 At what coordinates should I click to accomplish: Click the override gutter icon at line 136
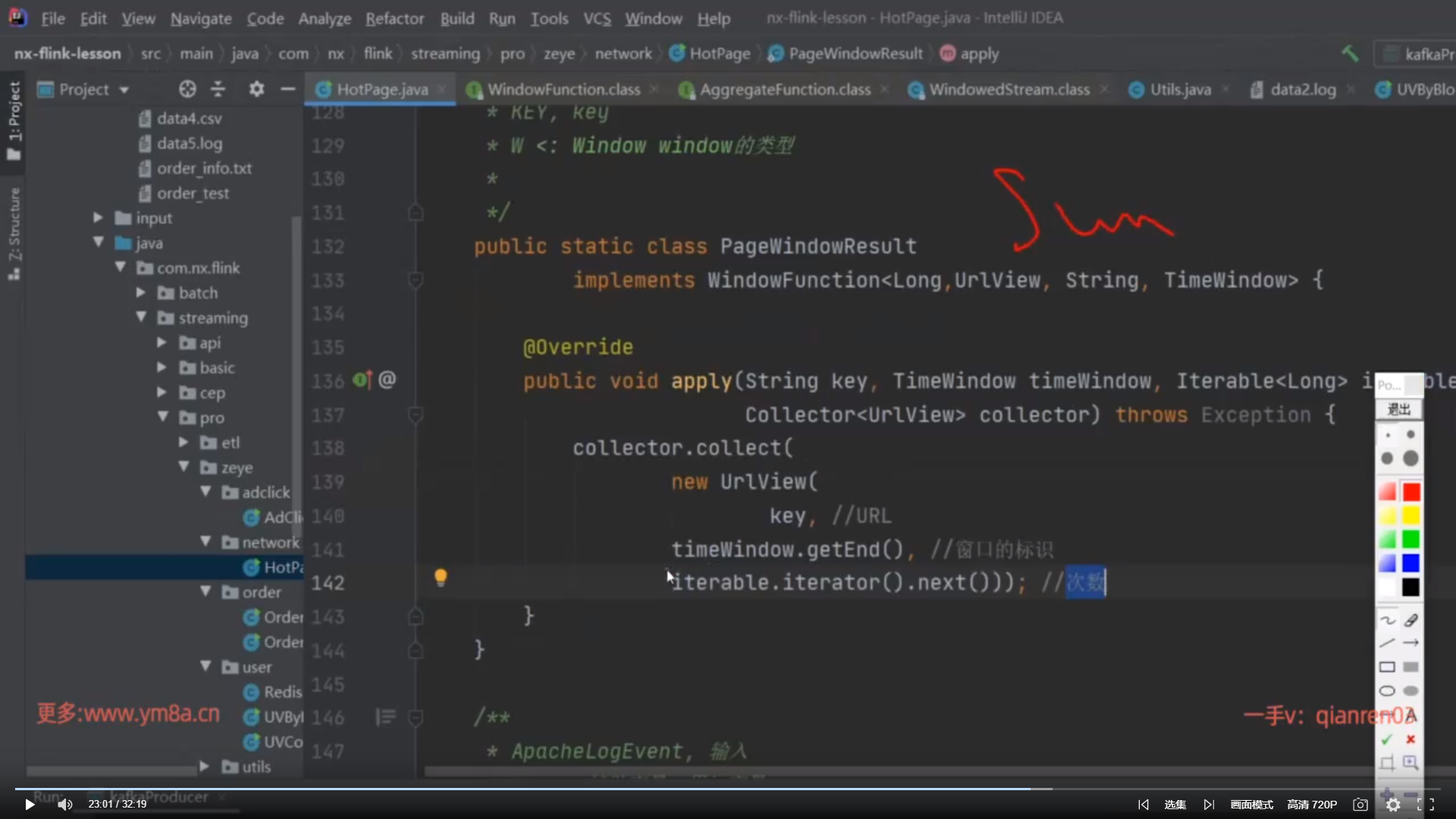pos(362,380)
